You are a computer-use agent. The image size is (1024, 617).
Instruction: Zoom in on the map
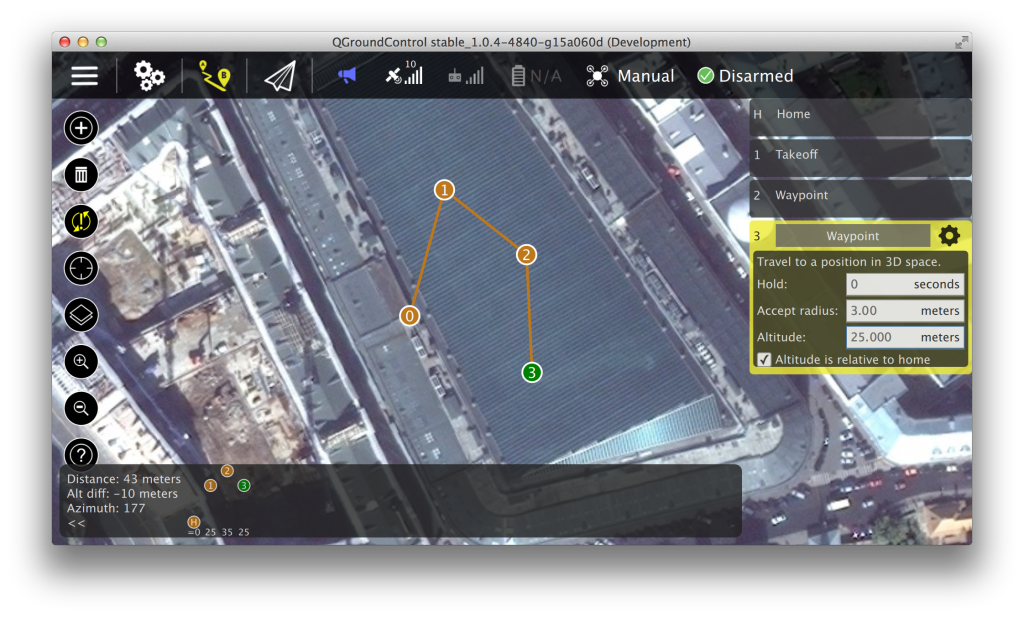click(81, 361)
